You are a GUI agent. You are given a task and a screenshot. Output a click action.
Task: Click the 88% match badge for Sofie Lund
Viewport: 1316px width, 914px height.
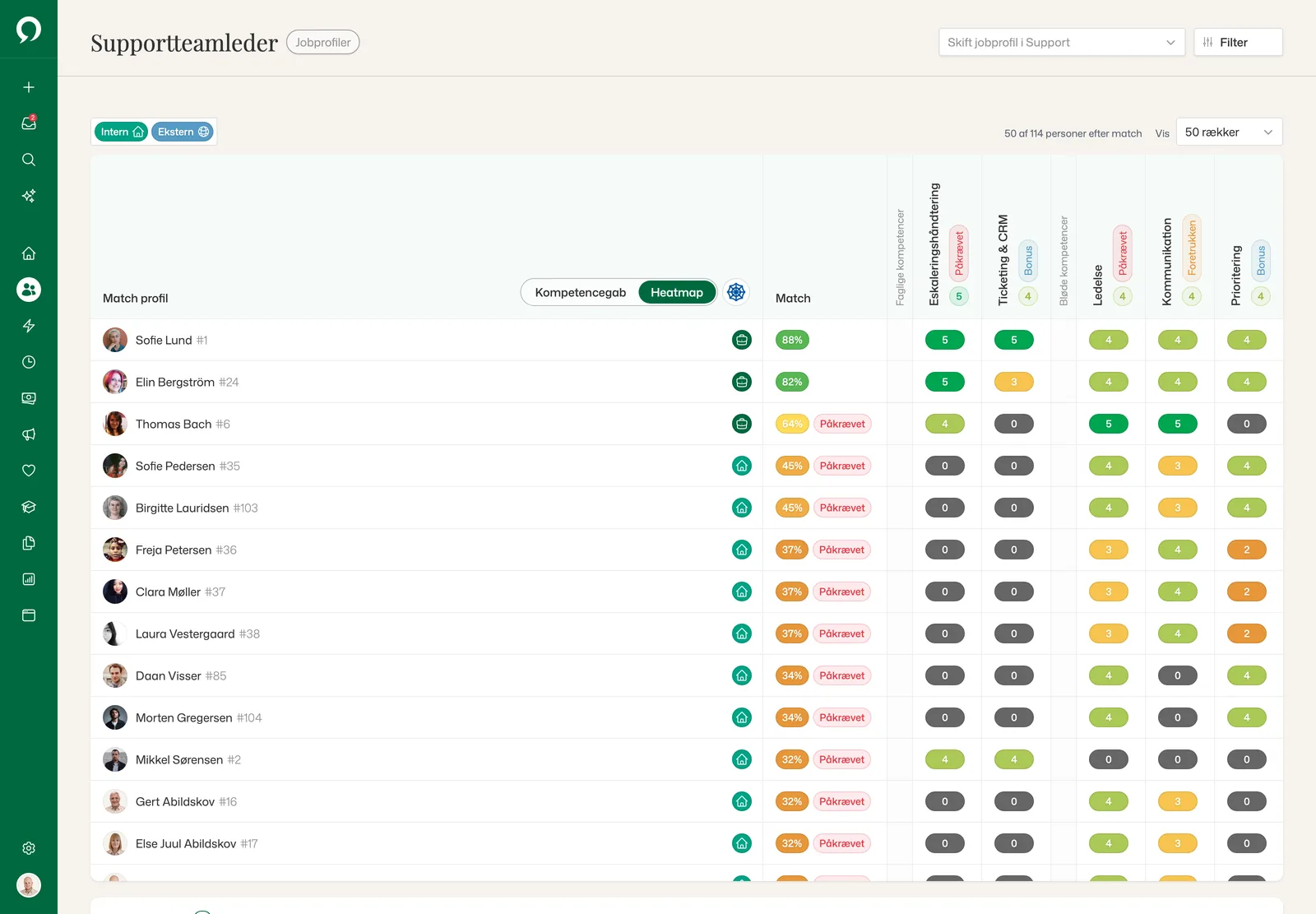[x=792, y=340]
